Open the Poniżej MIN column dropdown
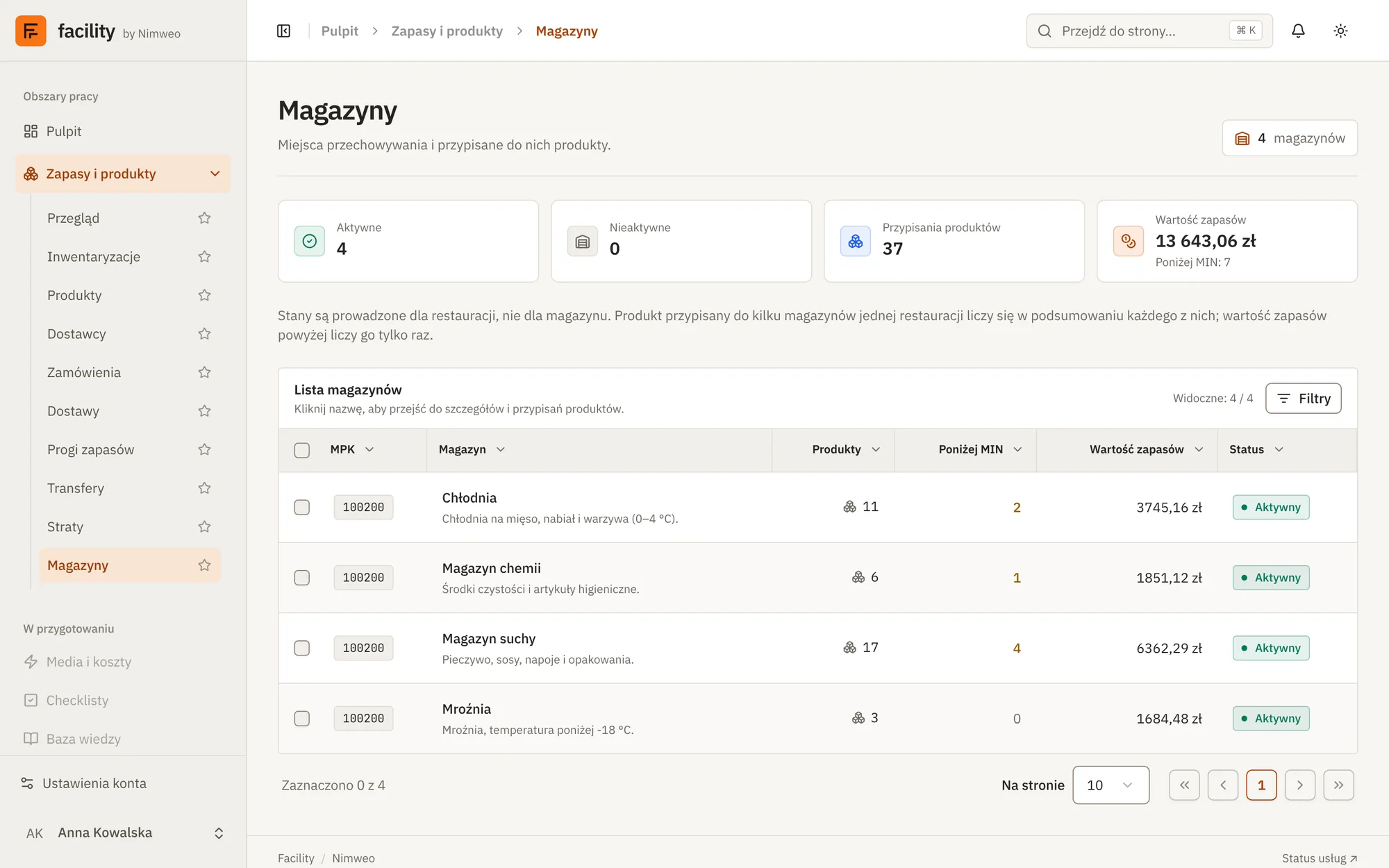Viewport: 1389px width, 868px height. click(1017, 449)
